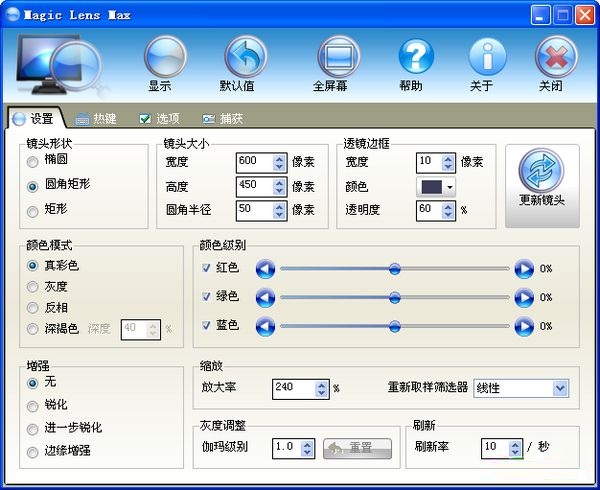Select 圆角矩形 lens shape
The height and width of the screenshot is (490, 600).
click(x=33, y=186)
